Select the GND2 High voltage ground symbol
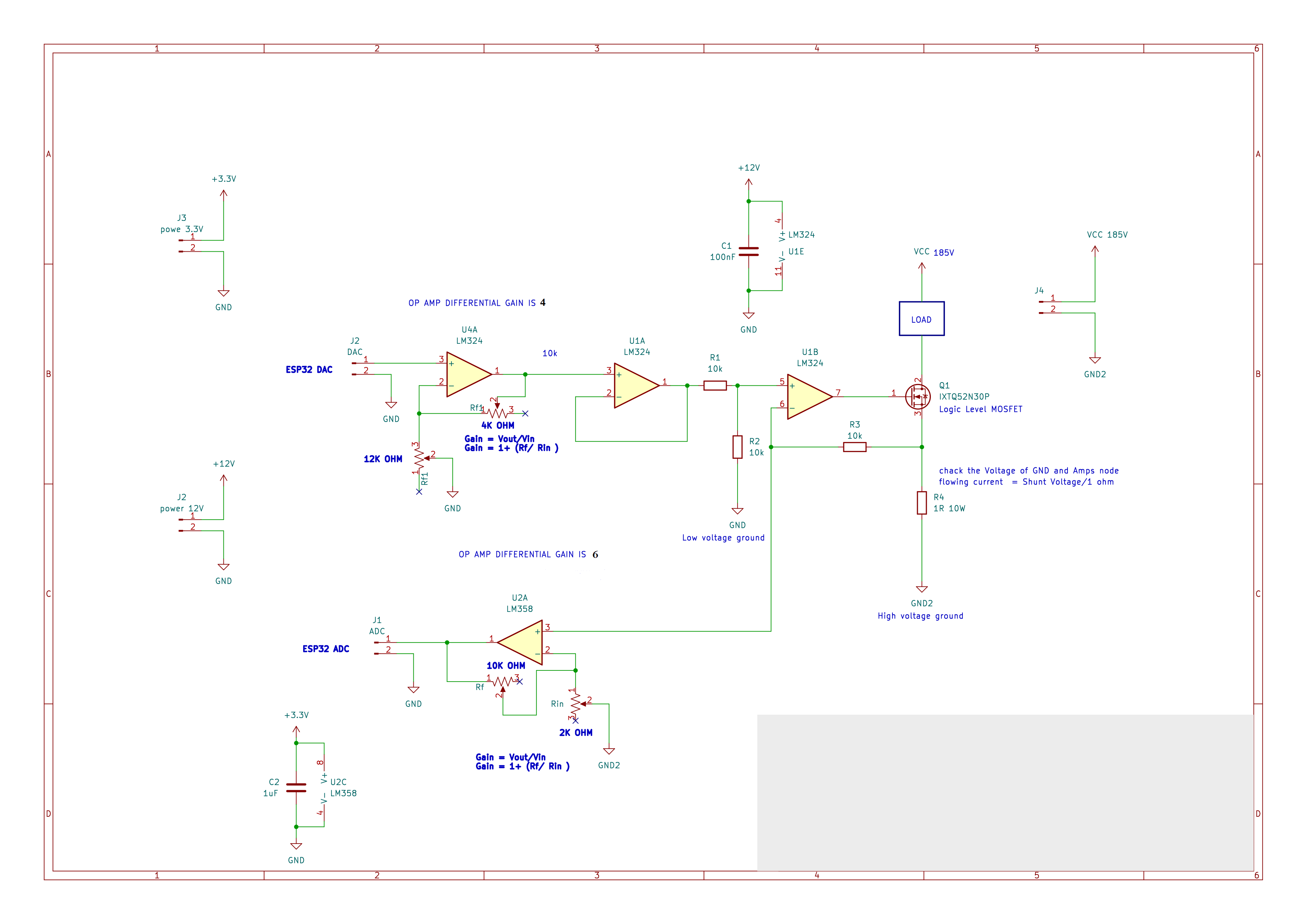 [921, 589]
